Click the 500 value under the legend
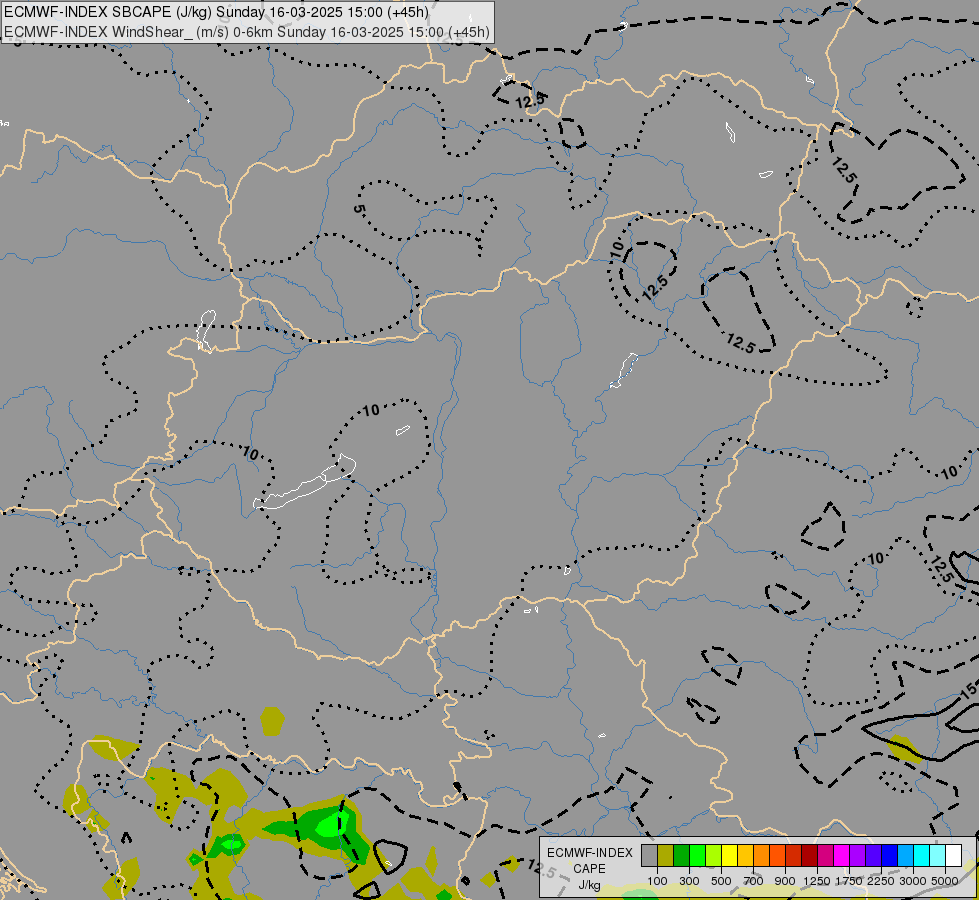The height and width of the screenshot is (900, 979). 721,881
